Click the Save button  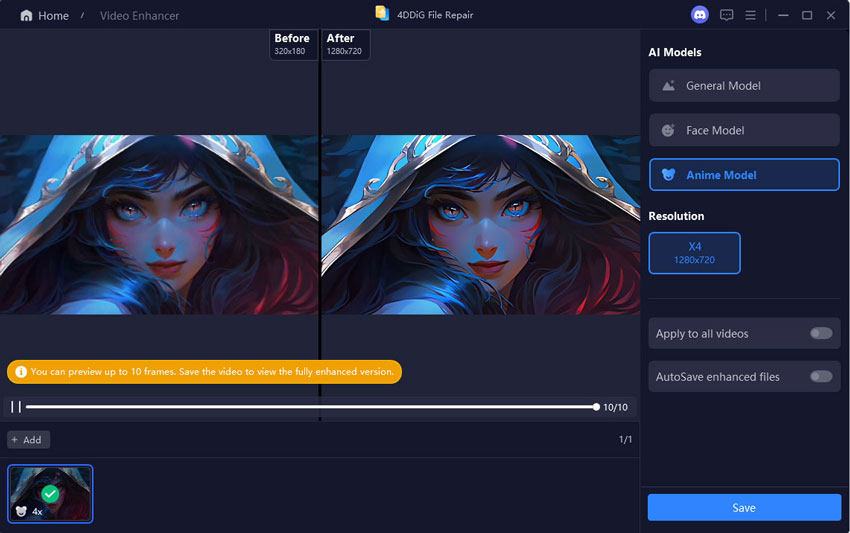744,508
